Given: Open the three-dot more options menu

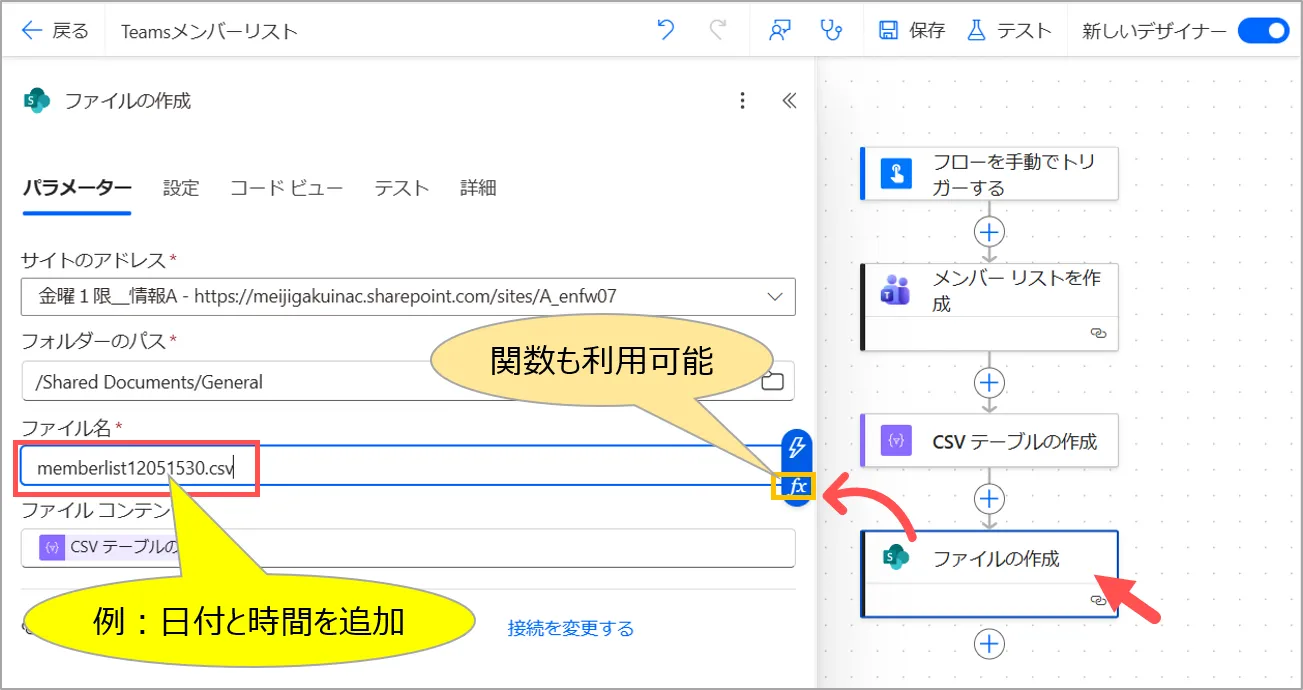Looking at the screenshot, I should point(742,100).
